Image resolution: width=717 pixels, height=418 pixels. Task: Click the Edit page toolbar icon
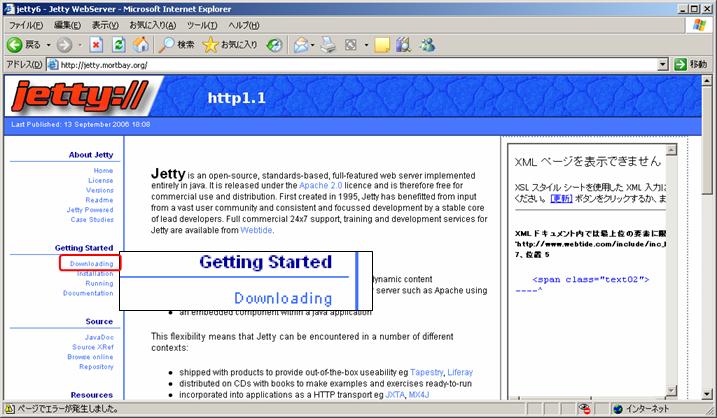pyautogui.click(x=350, y=45)
